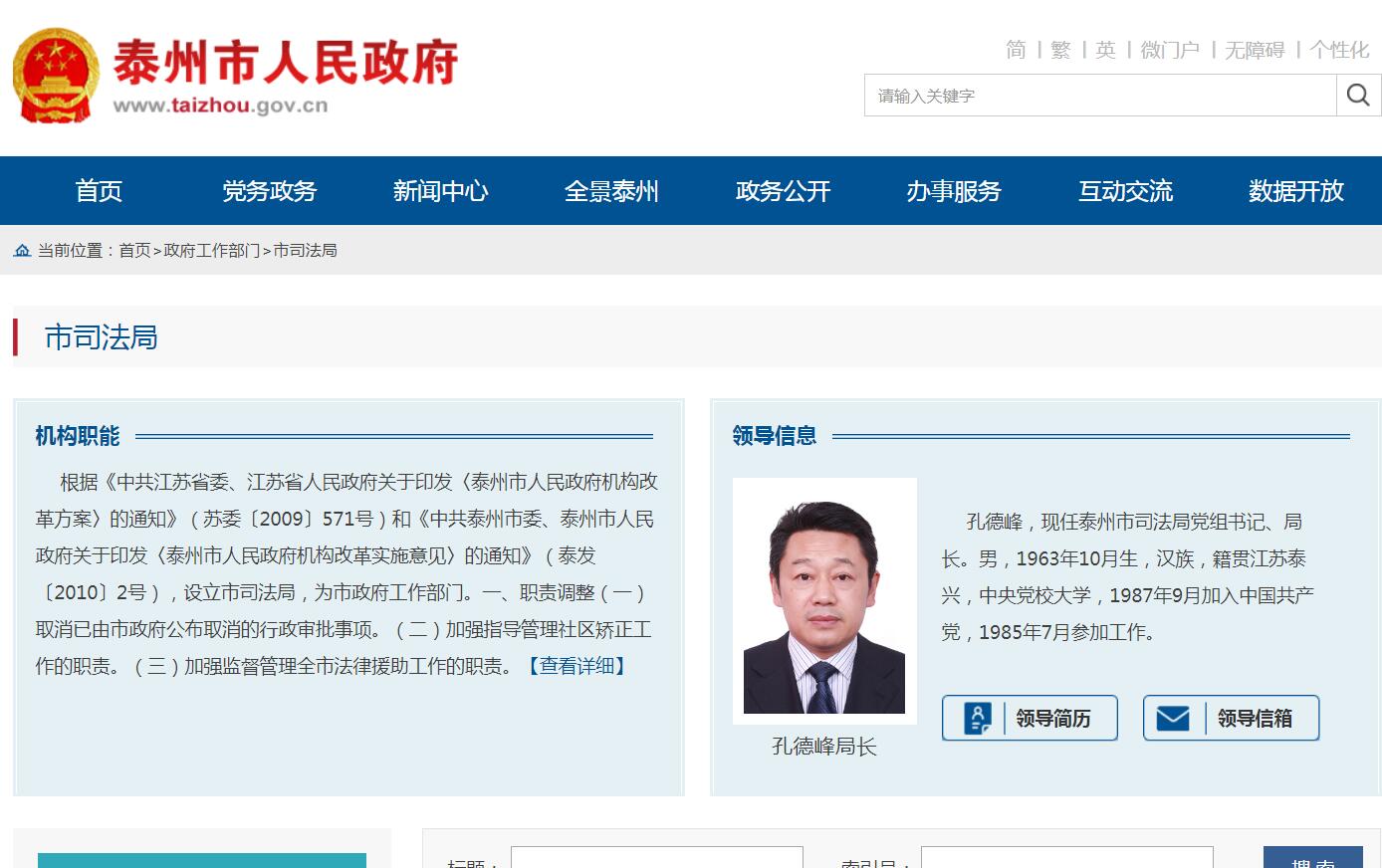Click the national emblem logo
Screen dimensions: 1382x868
(56, 77)
